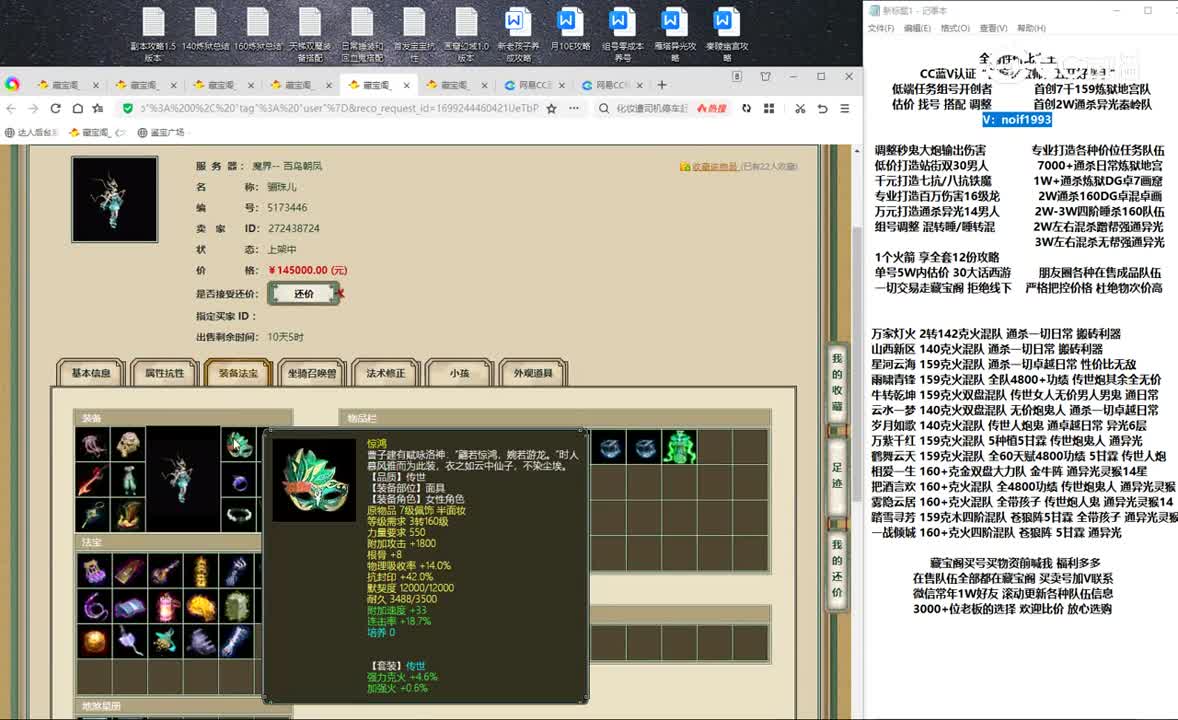Viewport: 1178px width, 720px height.
Task: Switch to 基本信息 tab
Action: pos(91,373)
